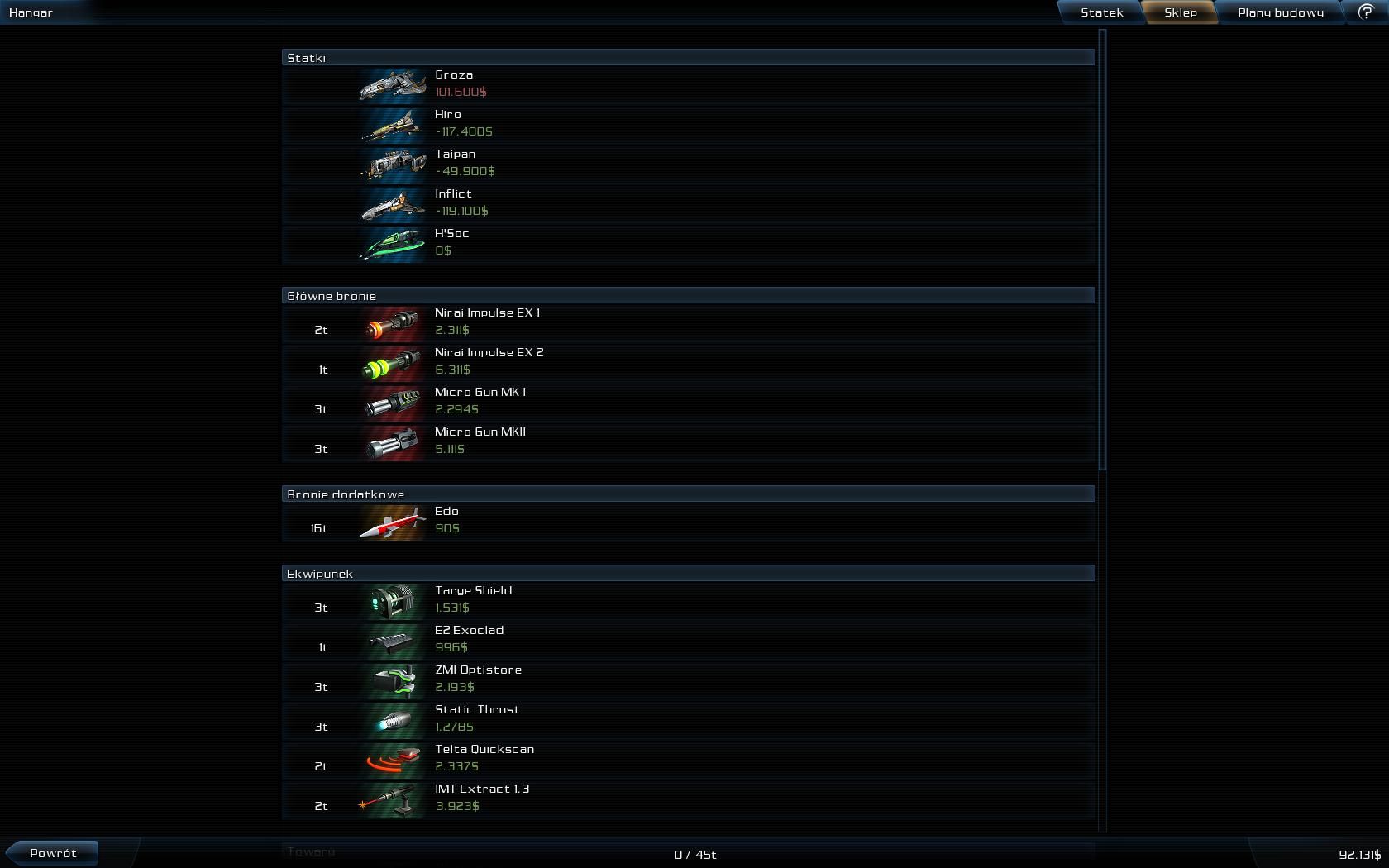This screenshot has width=1389, height=868.
Task: Click the Taipan ship thumbnail
Action: click(x=393, y=164)
